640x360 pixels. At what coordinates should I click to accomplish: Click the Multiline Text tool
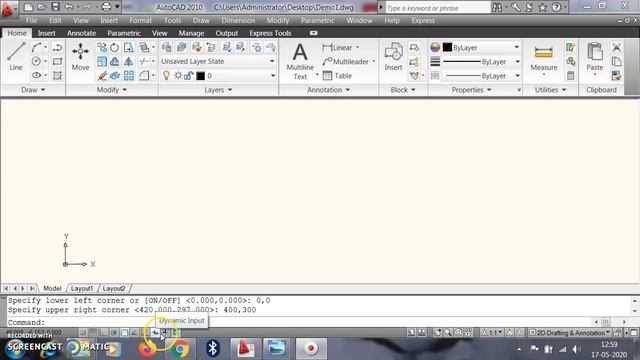300,61
